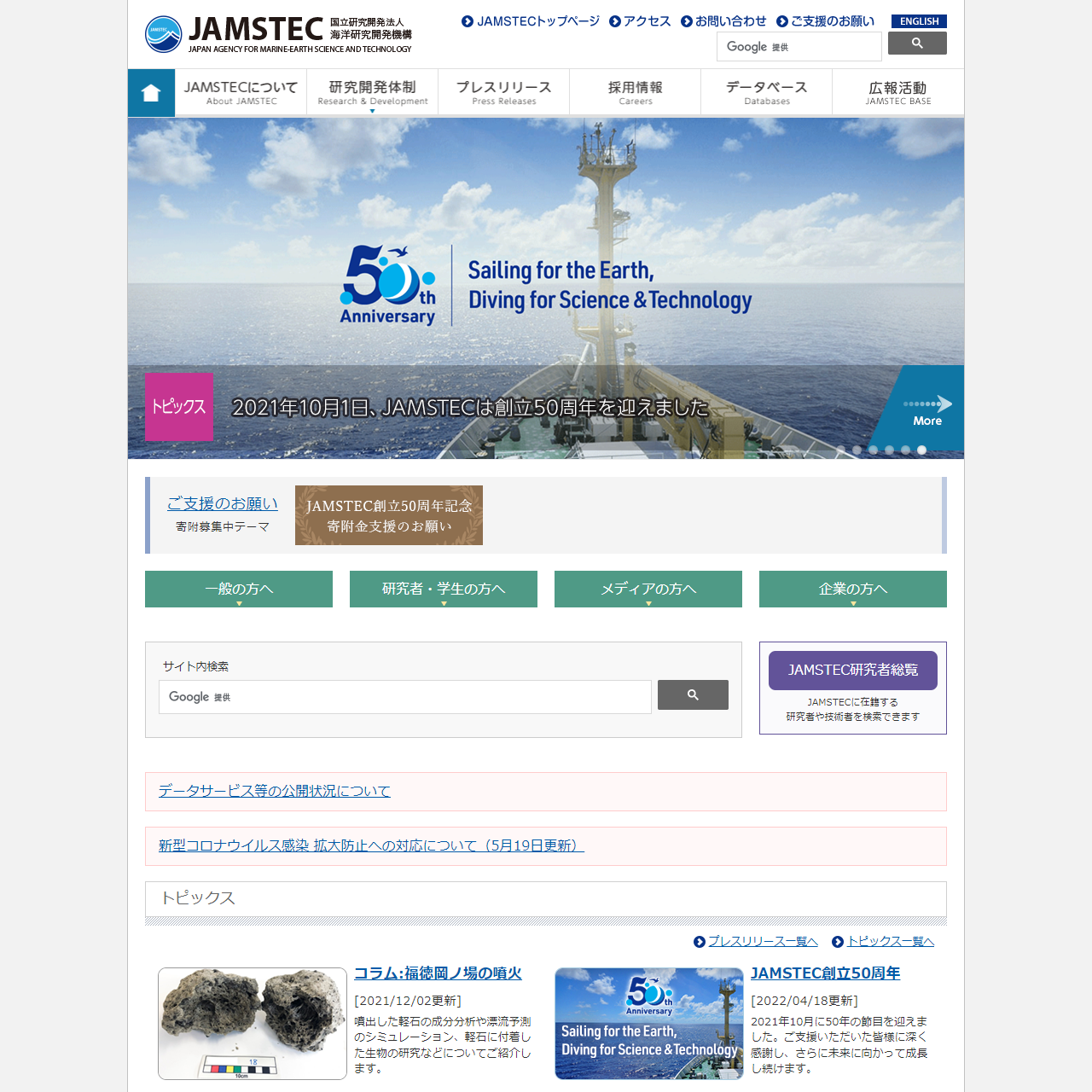1092x1092 pixels.
Task: Click the 寄附募集中テーマ text
Action: [223, 527]
